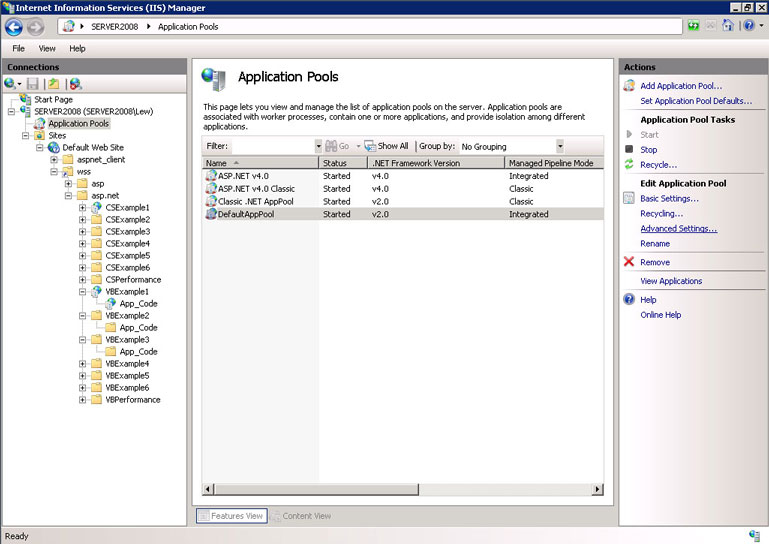Viewport: 769px width, 544px height.
Task: Switch to Features View tab
Action: tap(231, 516)
